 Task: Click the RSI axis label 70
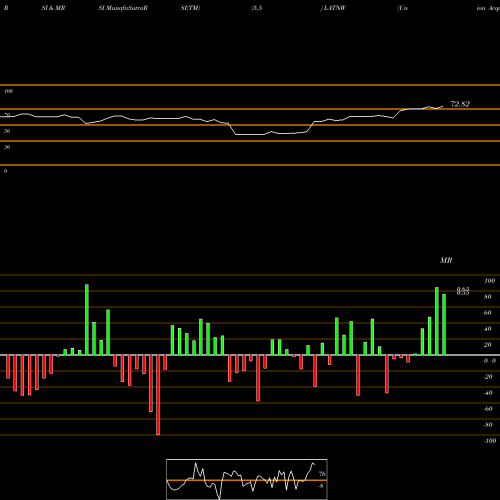7,115
